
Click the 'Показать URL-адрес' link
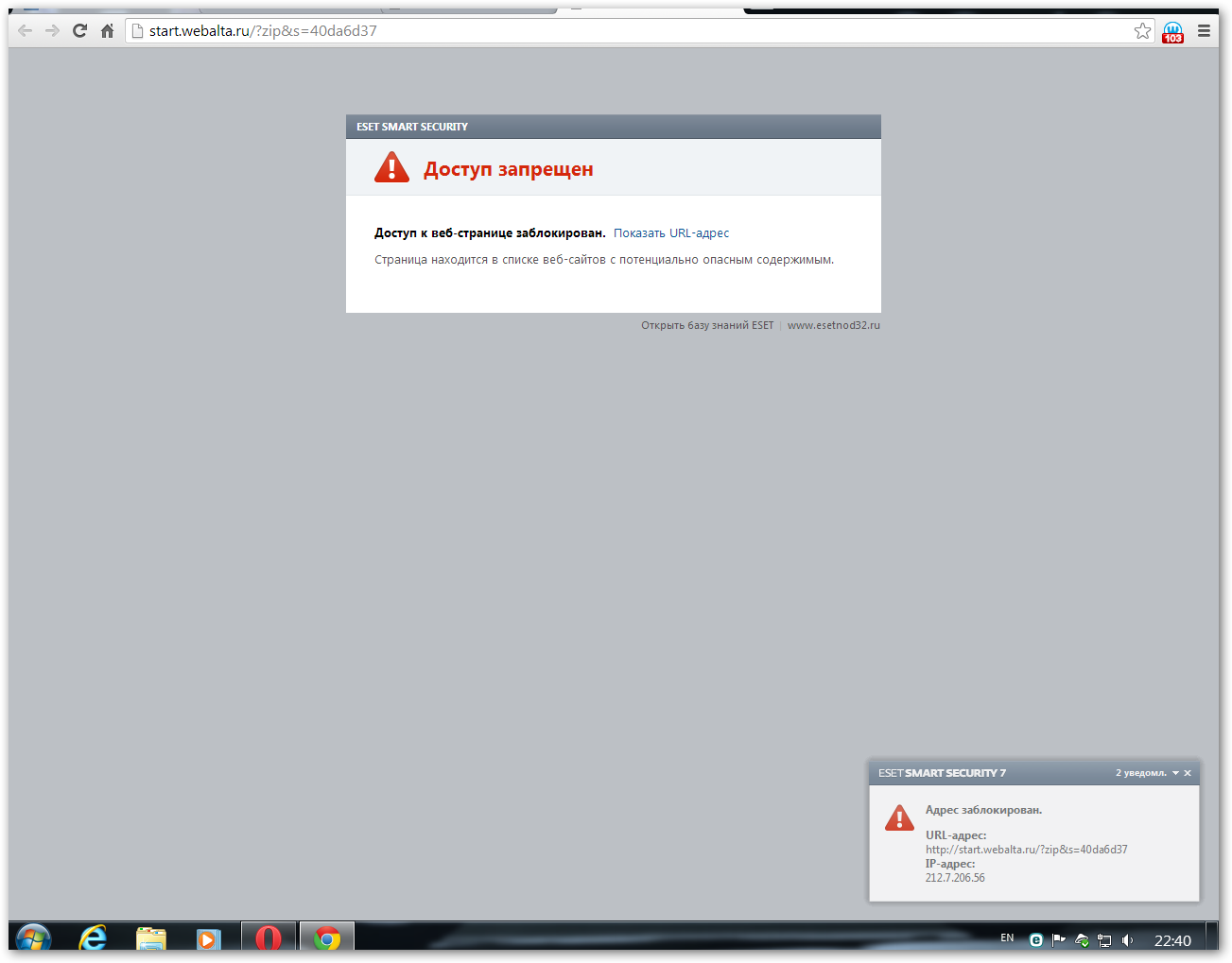point(671,233)
